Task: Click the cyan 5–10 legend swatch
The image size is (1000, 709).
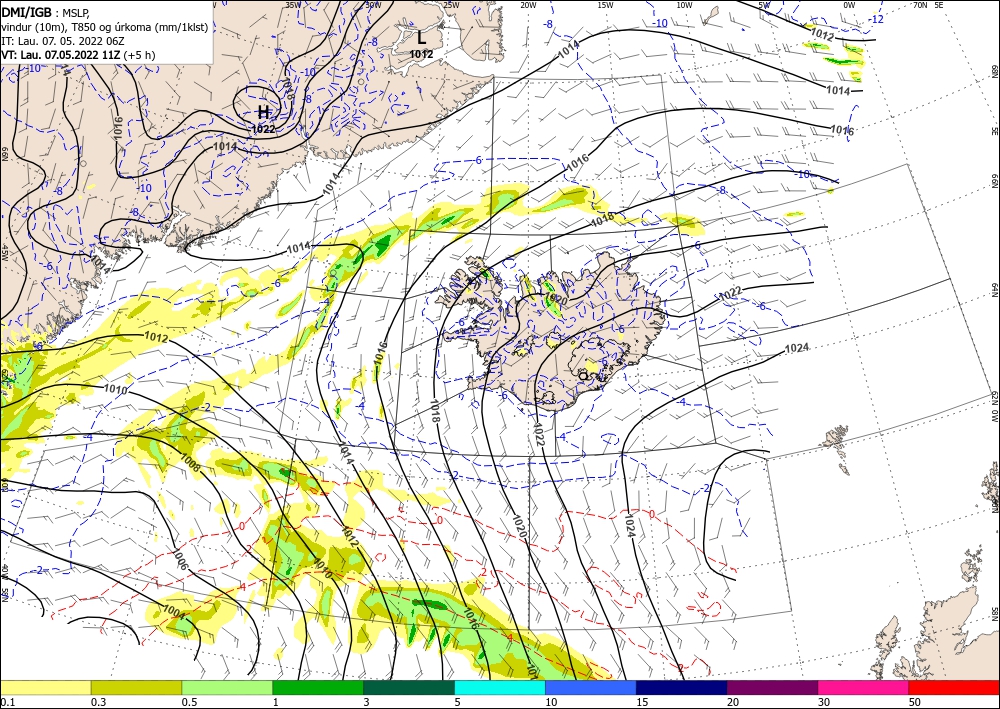Action: coord(500,687)
